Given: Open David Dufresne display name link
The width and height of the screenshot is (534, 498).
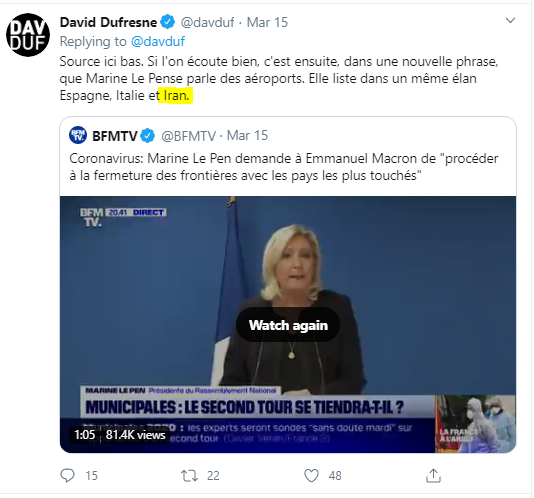Looking at the screenshot, I should [x=108, y=22].
